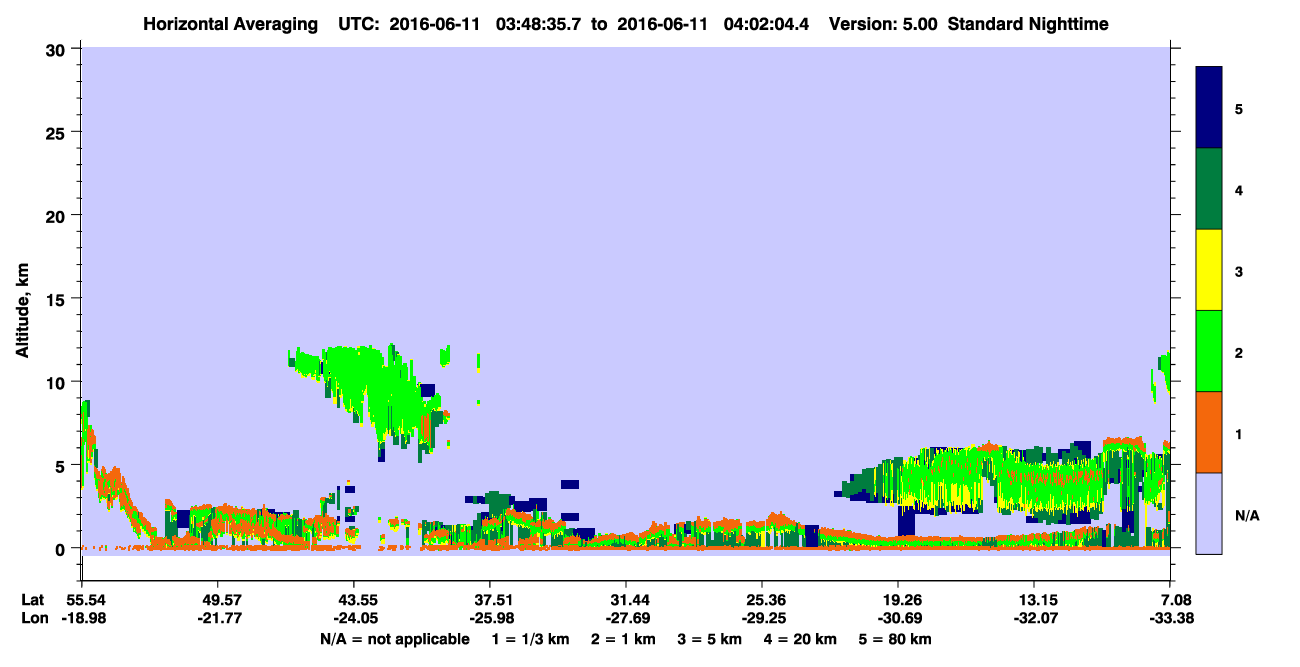The width and height of the screenshot is (1300, 667).
Task: Click the 'N/A = not applicable' legend note
Action: pyautogui.click(x=394, y=639)
